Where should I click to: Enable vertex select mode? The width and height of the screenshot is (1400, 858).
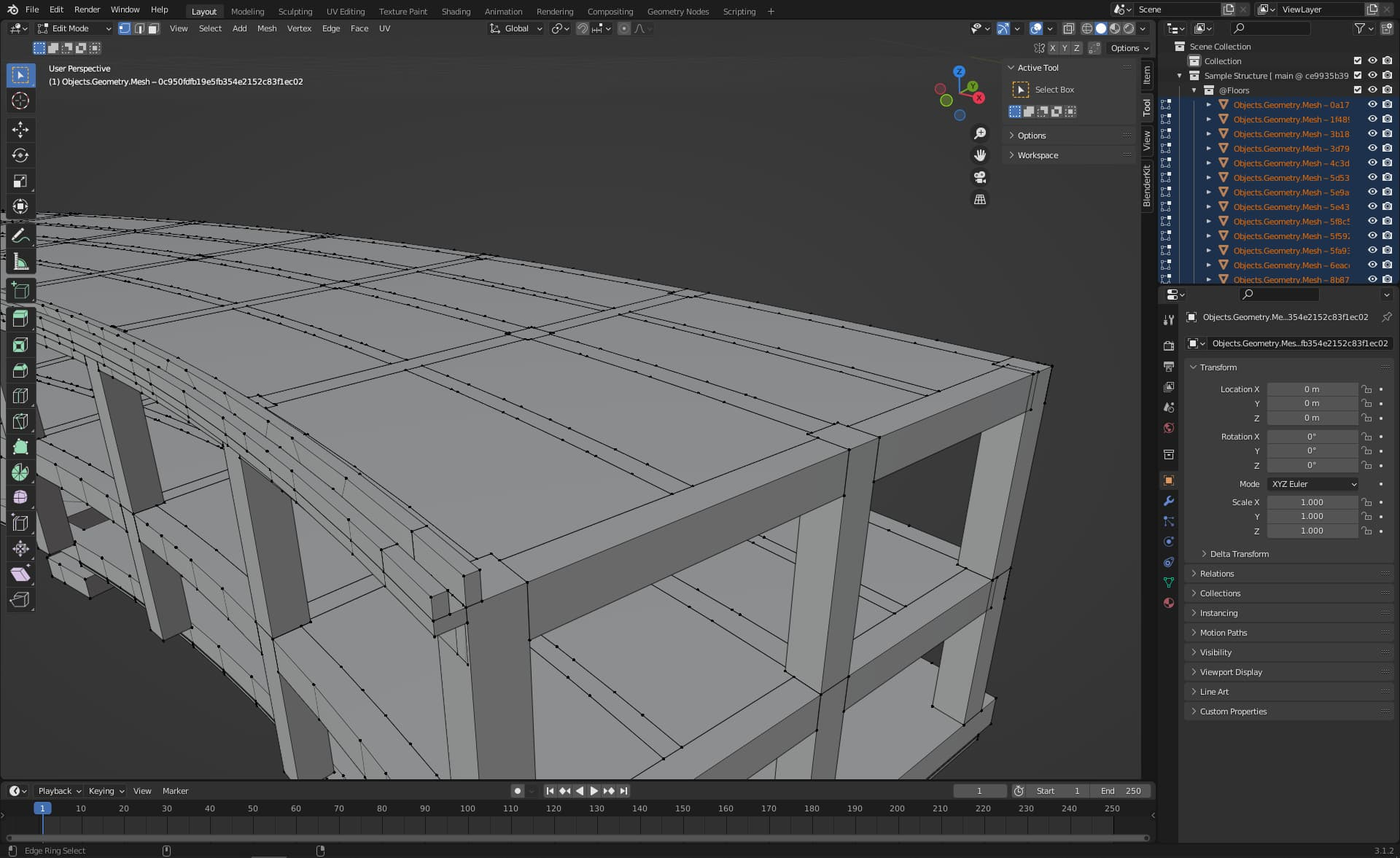coord(125,28)
